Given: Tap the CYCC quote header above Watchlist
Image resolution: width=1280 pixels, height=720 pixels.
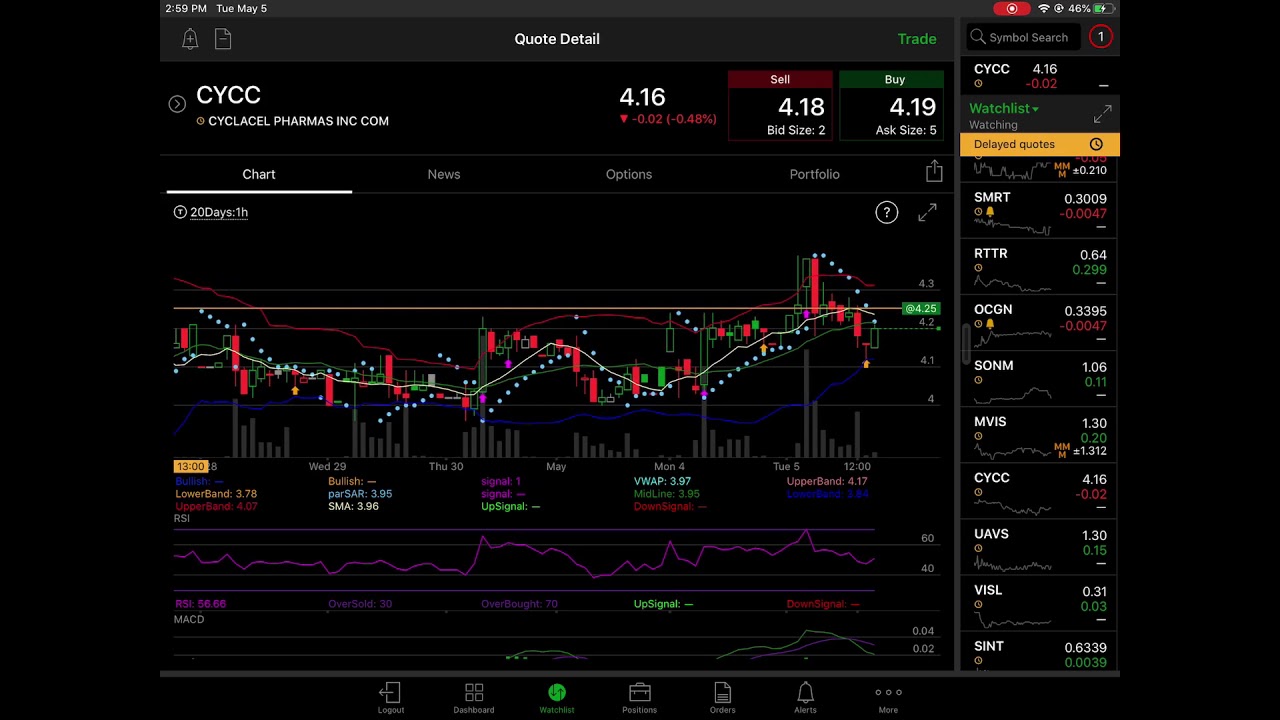Looking at the screenshot, I should pos(1040,77).
